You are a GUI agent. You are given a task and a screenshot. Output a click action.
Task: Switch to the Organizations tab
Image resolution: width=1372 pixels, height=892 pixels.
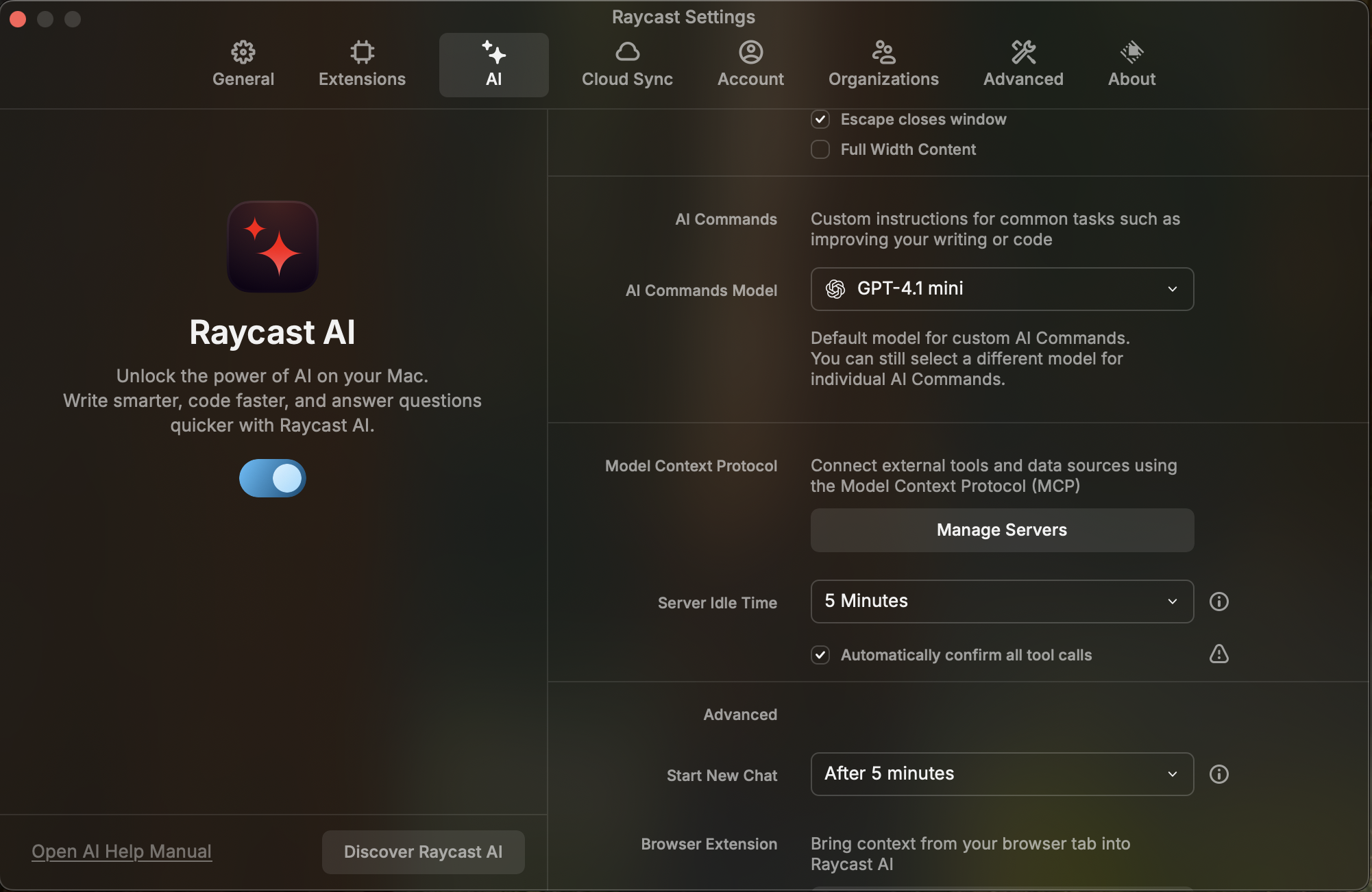point(883,65)
